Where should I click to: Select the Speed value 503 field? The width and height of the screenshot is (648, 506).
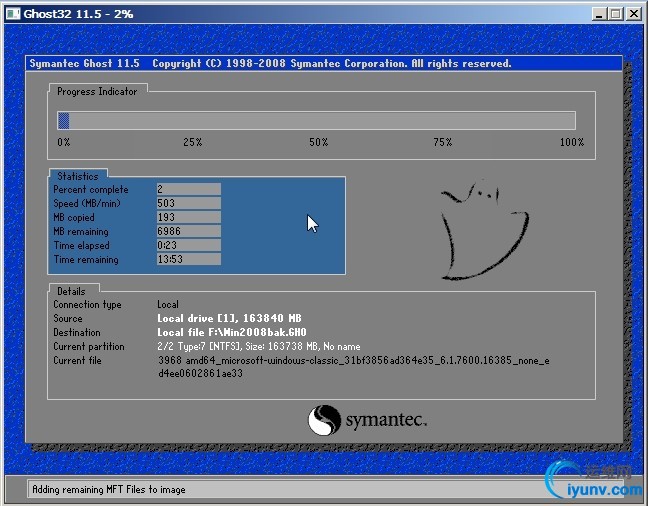coord(188,203)
